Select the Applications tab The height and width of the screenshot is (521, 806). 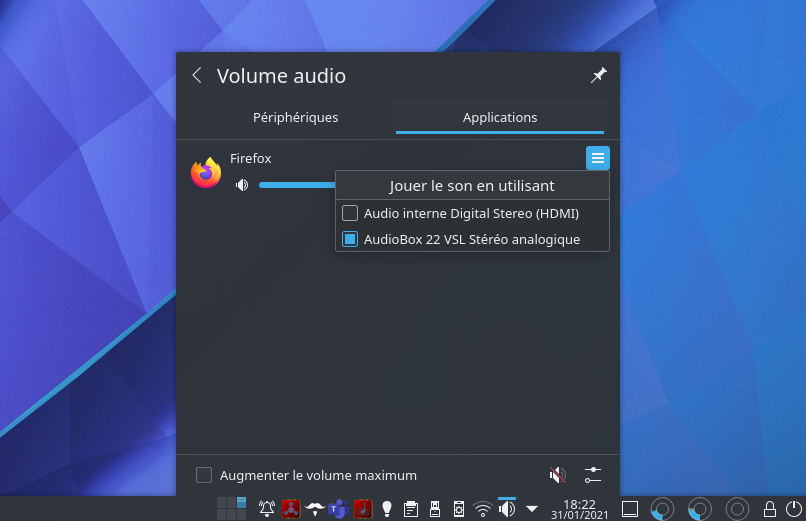pos(500,118)
